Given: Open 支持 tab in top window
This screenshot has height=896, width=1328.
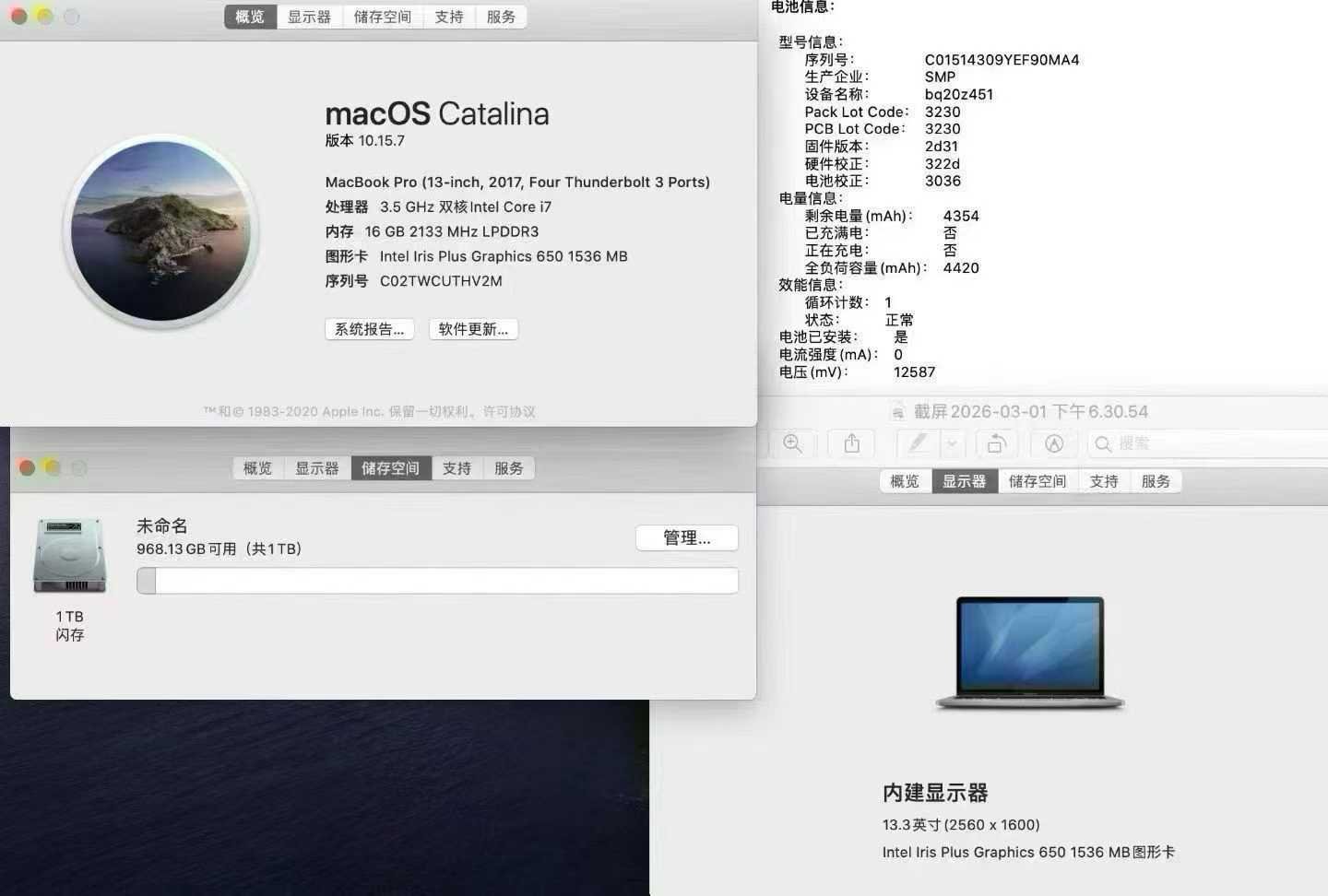Looking at the screenshot, I should 449,17.
